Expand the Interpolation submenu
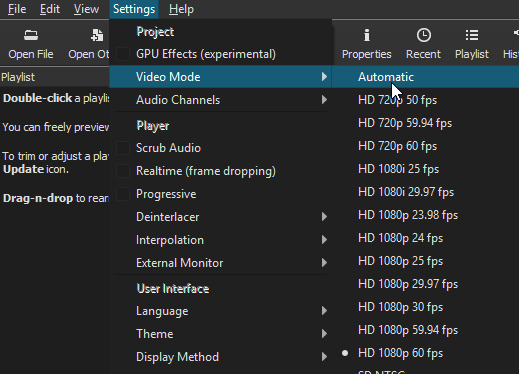The image size is (519, 374). pyautogui.click(x=220, y=240)
